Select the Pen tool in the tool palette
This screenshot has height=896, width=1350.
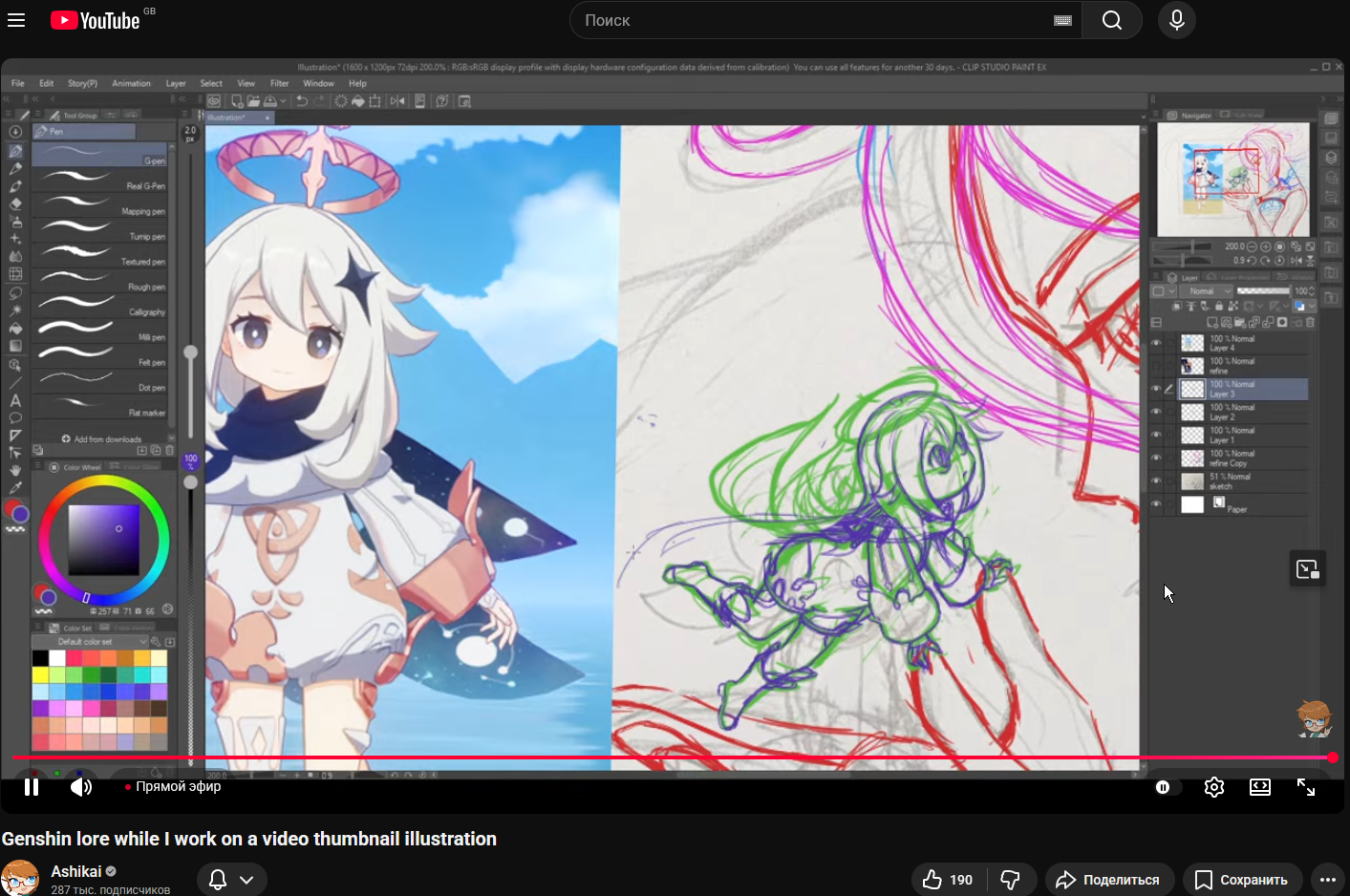(x=15, y=151)
